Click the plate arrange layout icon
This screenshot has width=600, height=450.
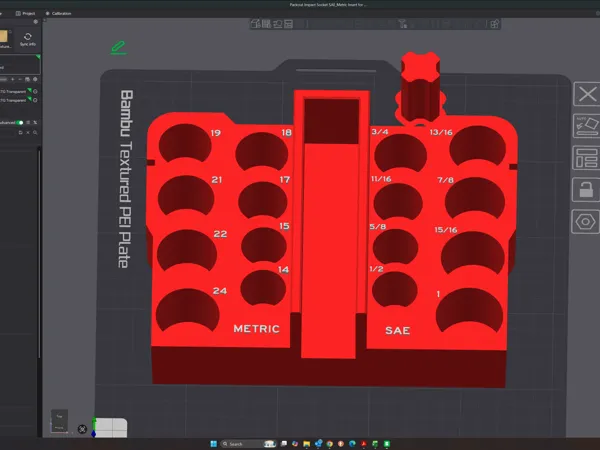point(587,157)
